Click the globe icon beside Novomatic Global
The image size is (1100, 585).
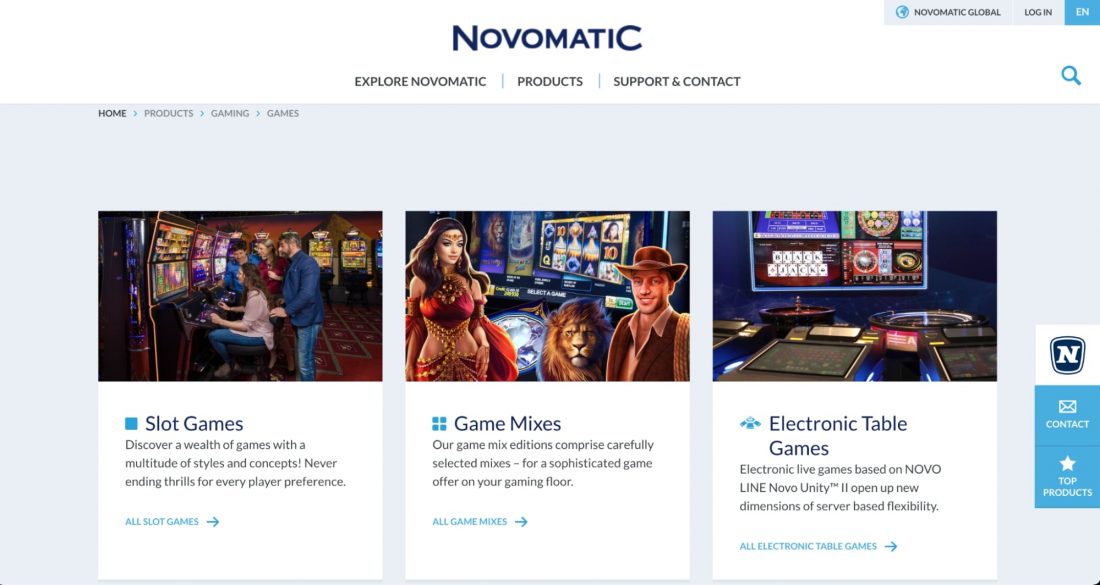902,12
